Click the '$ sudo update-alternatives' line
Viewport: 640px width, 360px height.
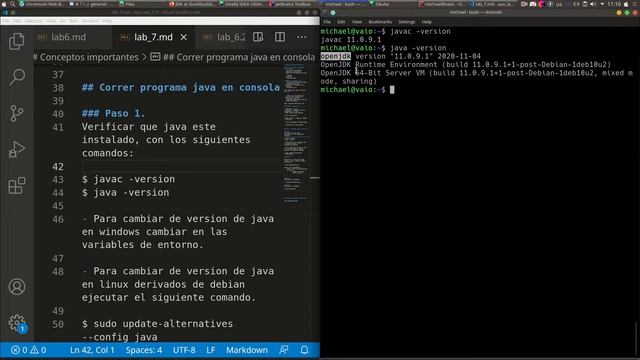coord(157,324)
